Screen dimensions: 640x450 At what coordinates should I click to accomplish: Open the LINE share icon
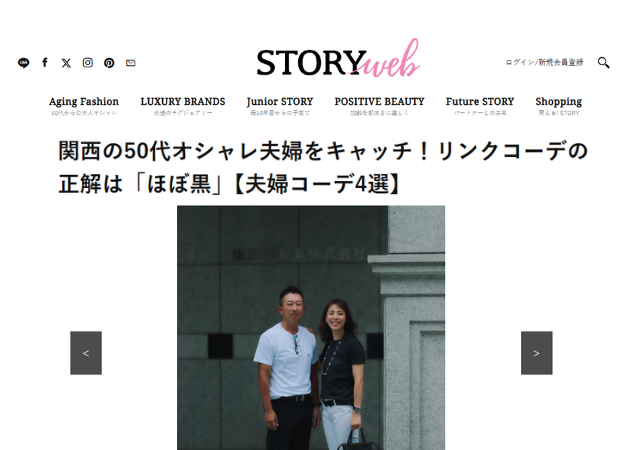pyautogui.click(x=24, y=63)
